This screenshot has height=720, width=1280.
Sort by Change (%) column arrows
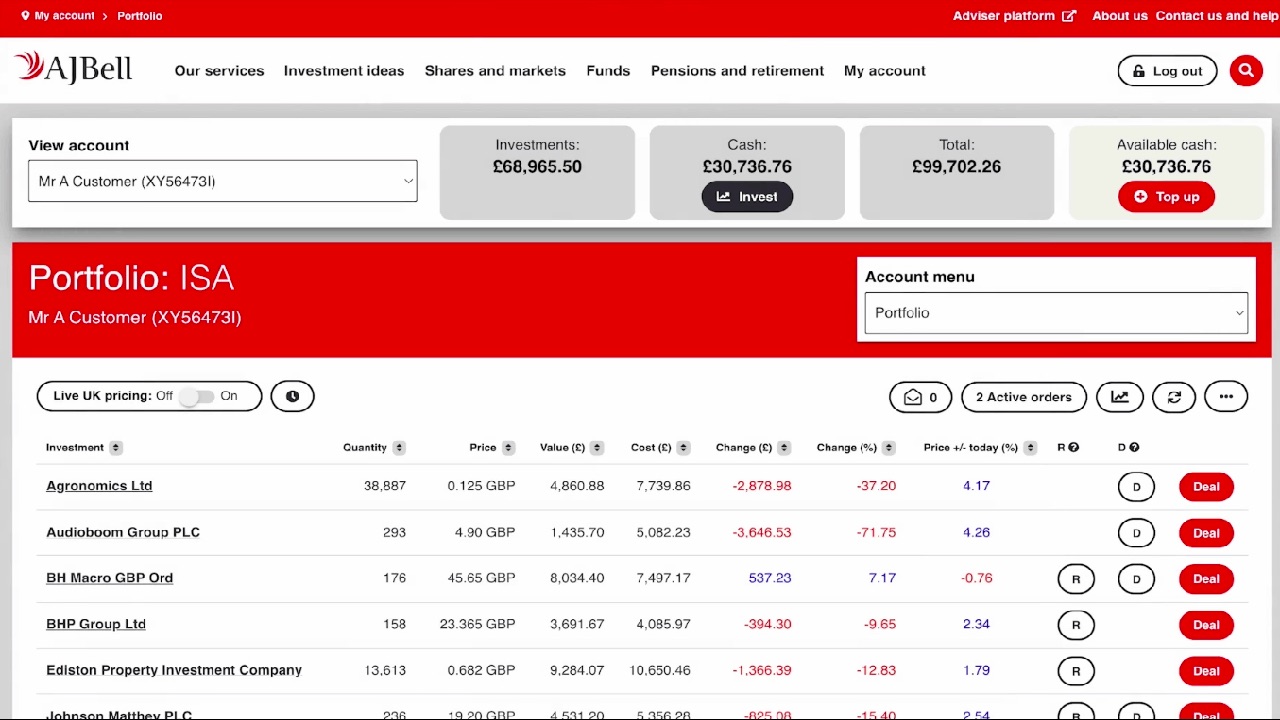(889, 447)
